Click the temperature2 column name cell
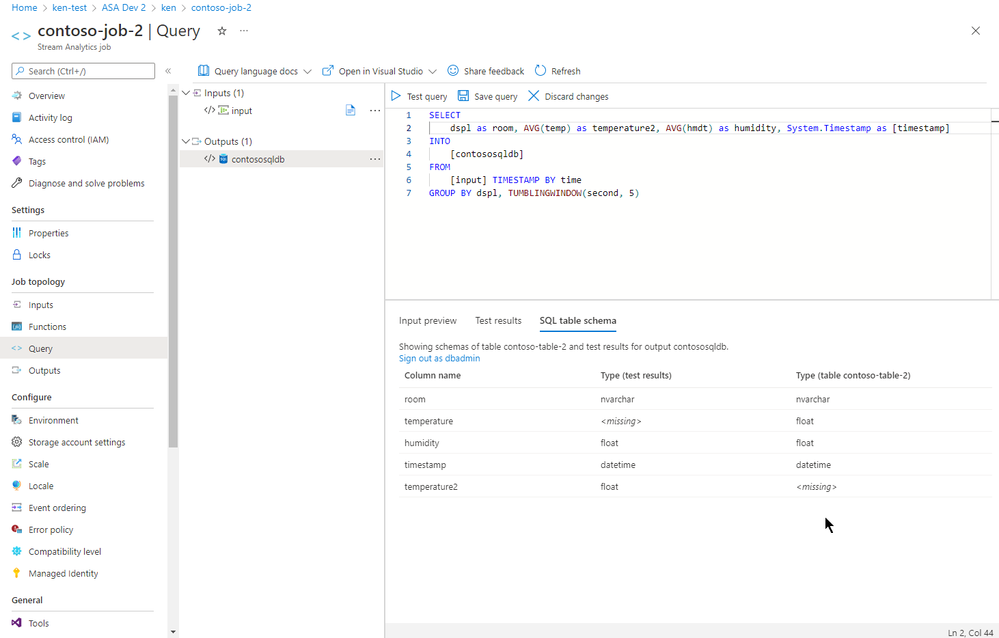Viewport: 999px width, 638px height. 431,486
